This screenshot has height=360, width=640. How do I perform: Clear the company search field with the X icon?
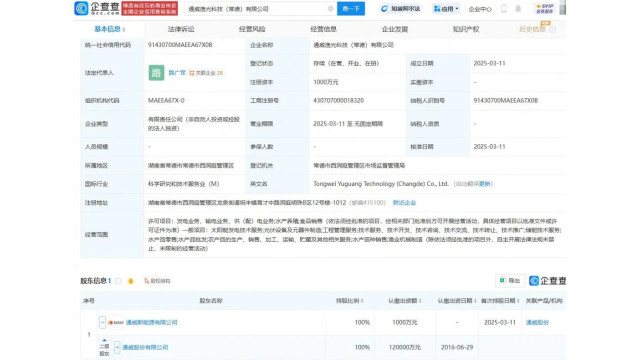tap(330, 9)
